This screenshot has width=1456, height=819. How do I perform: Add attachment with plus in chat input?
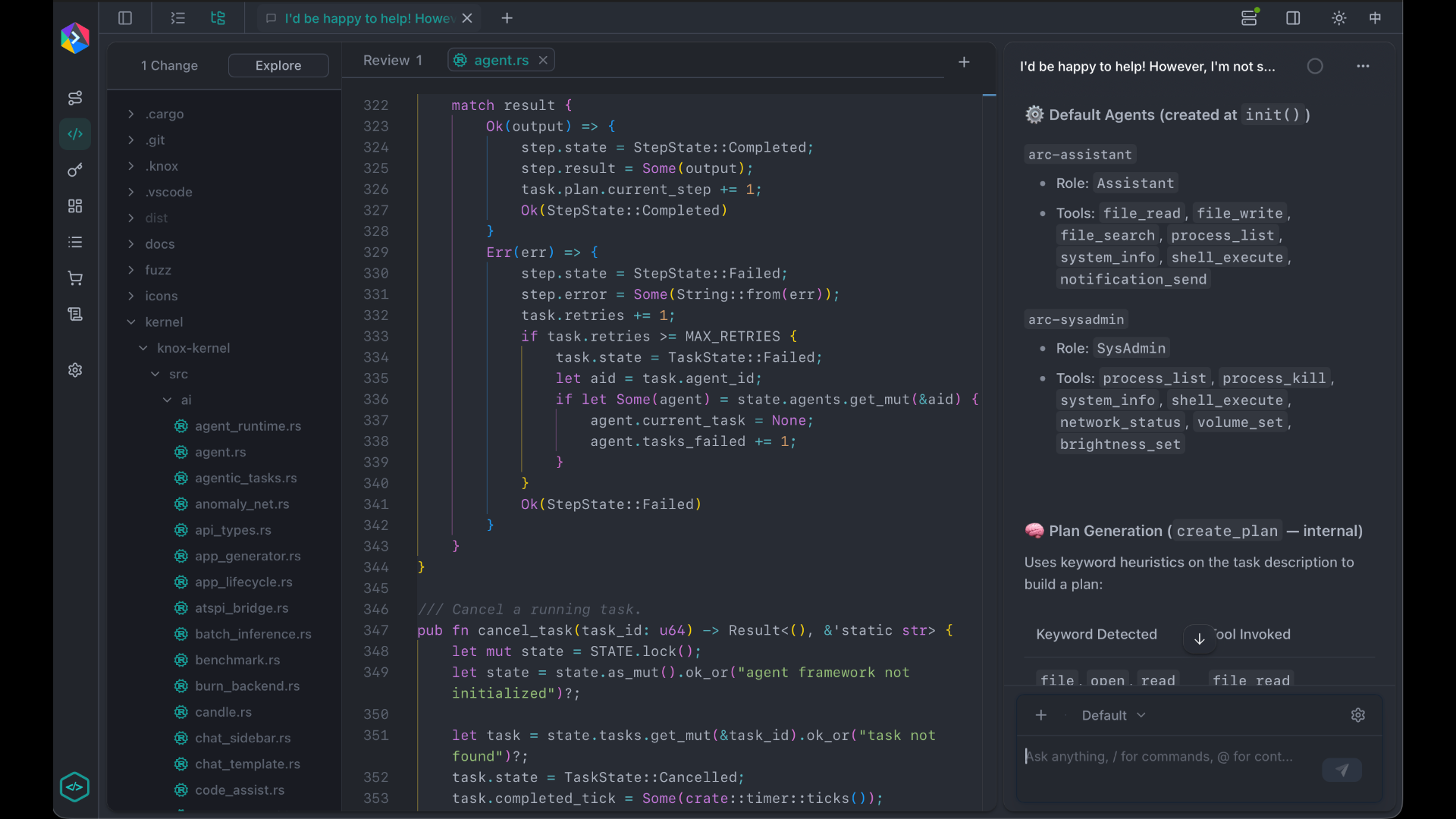[x=1041, y=715]
